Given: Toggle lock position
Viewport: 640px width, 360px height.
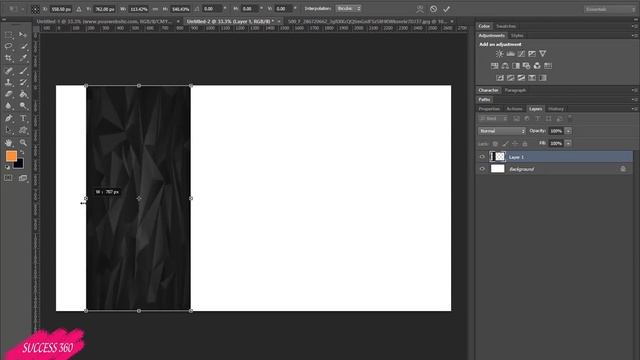Looking at the screenshot, I should [515, 144].
